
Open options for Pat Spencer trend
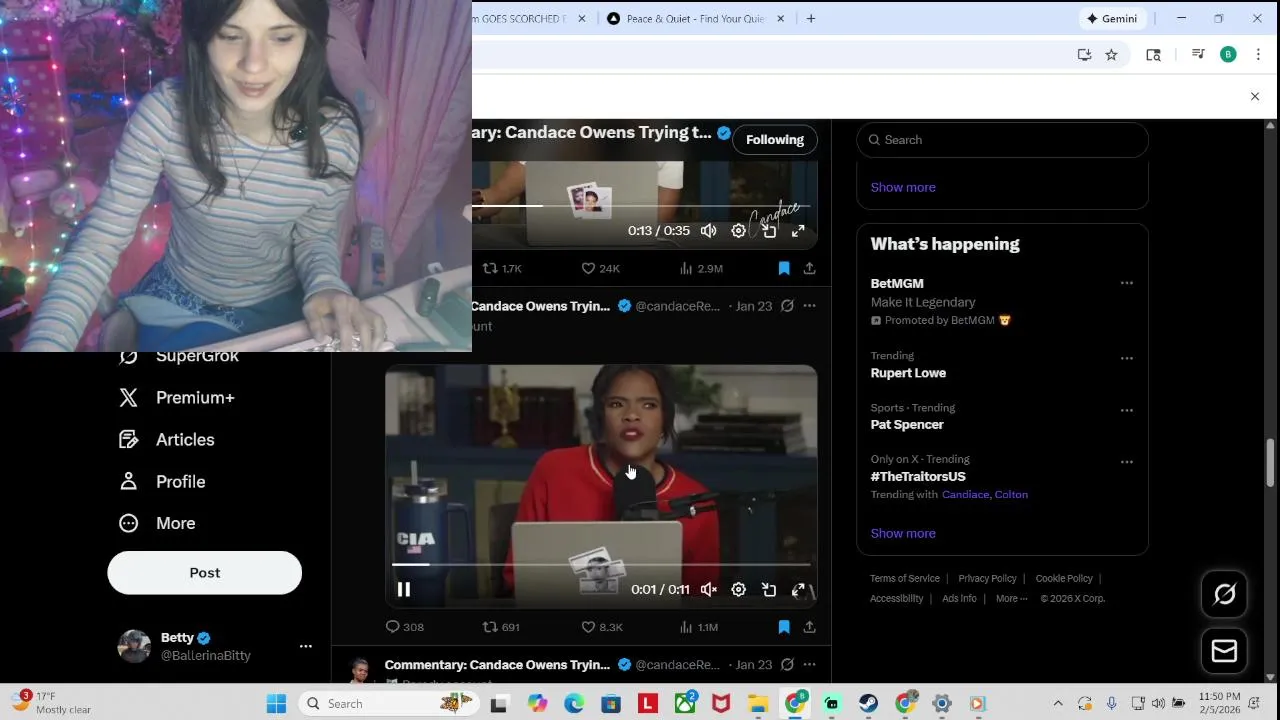[1127, 410]
